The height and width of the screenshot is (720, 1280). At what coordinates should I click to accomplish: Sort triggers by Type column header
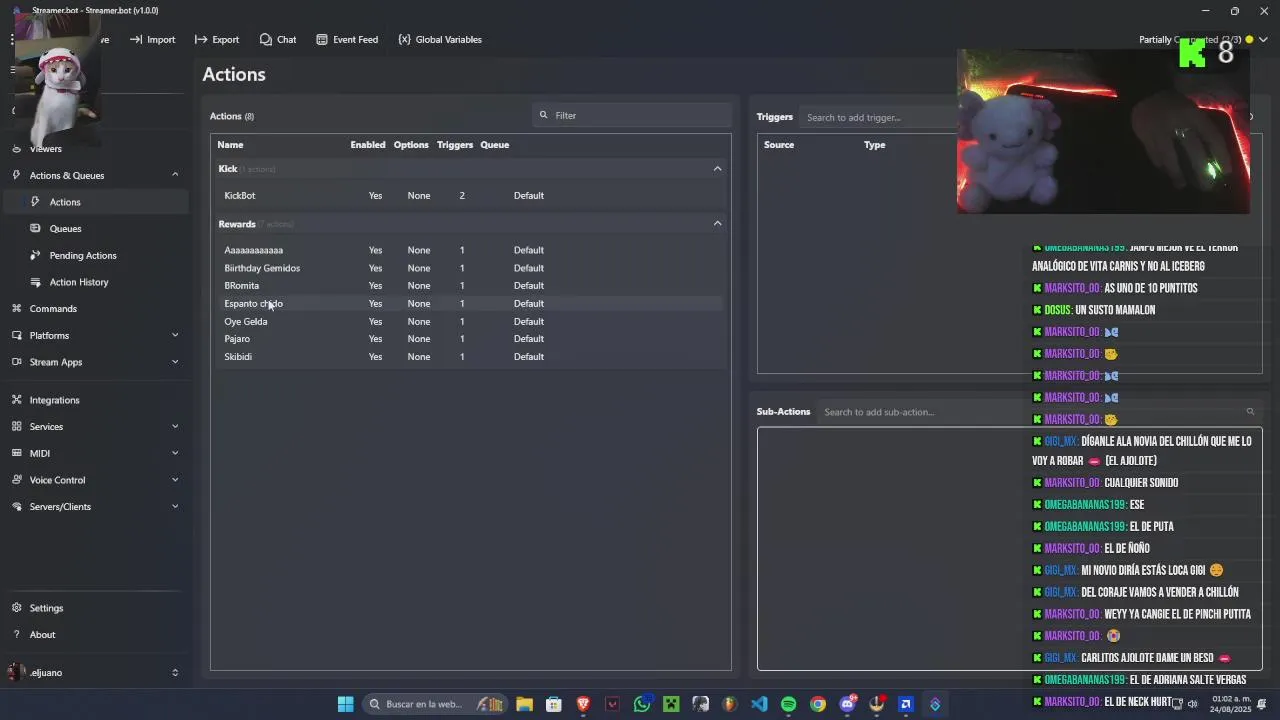click(x=875, y=145)
